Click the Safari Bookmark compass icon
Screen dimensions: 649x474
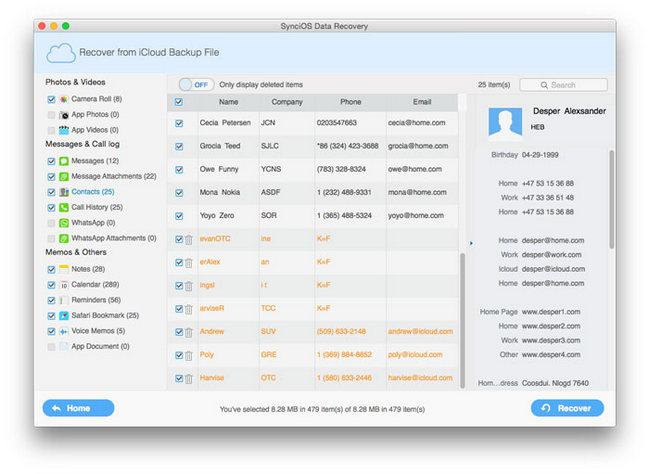click(x=64, y=316)
